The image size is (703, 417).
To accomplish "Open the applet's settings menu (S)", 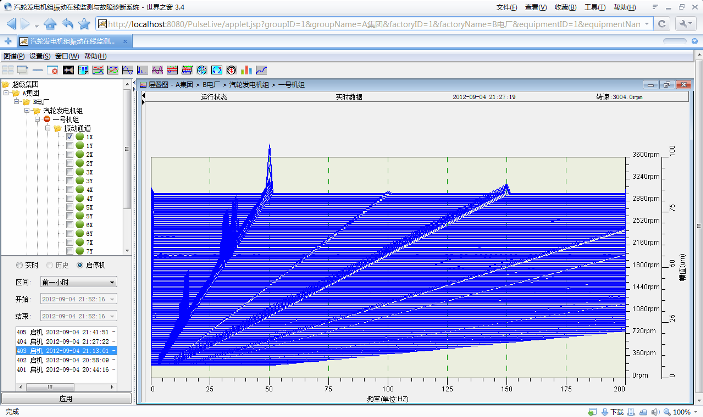I will (40, 56).
